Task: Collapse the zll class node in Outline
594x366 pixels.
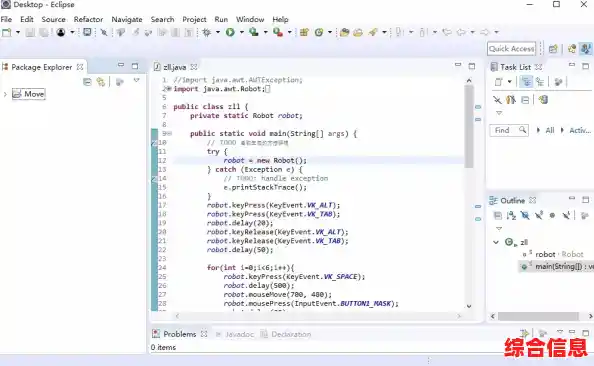Action: 496,242
